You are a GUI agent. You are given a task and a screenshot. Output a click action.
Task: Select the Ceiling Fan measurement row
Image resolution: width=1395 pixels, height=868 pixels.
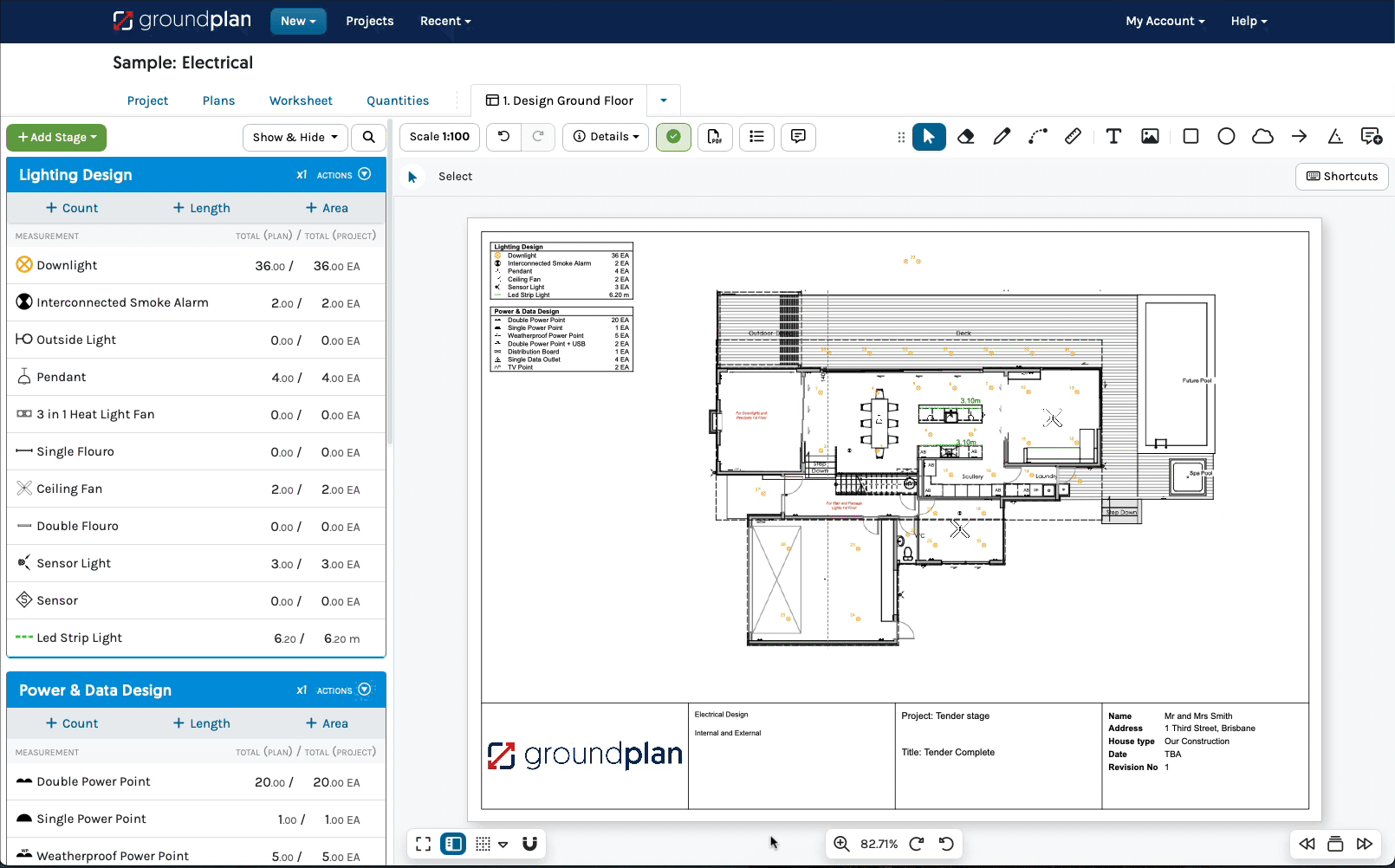tap(197, 489)
